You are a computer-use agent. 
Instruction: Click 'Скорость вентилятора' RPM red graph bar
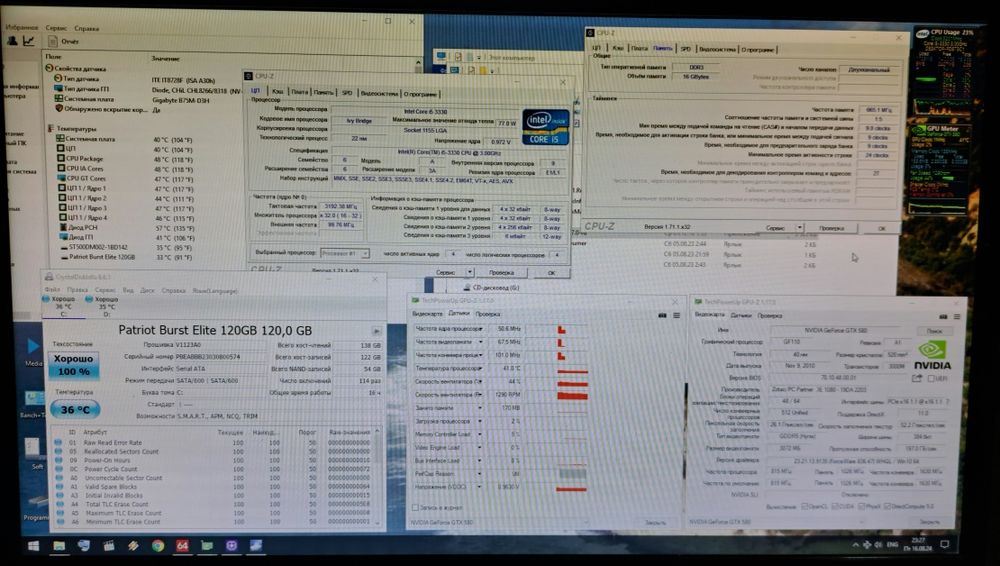[572, 395]
